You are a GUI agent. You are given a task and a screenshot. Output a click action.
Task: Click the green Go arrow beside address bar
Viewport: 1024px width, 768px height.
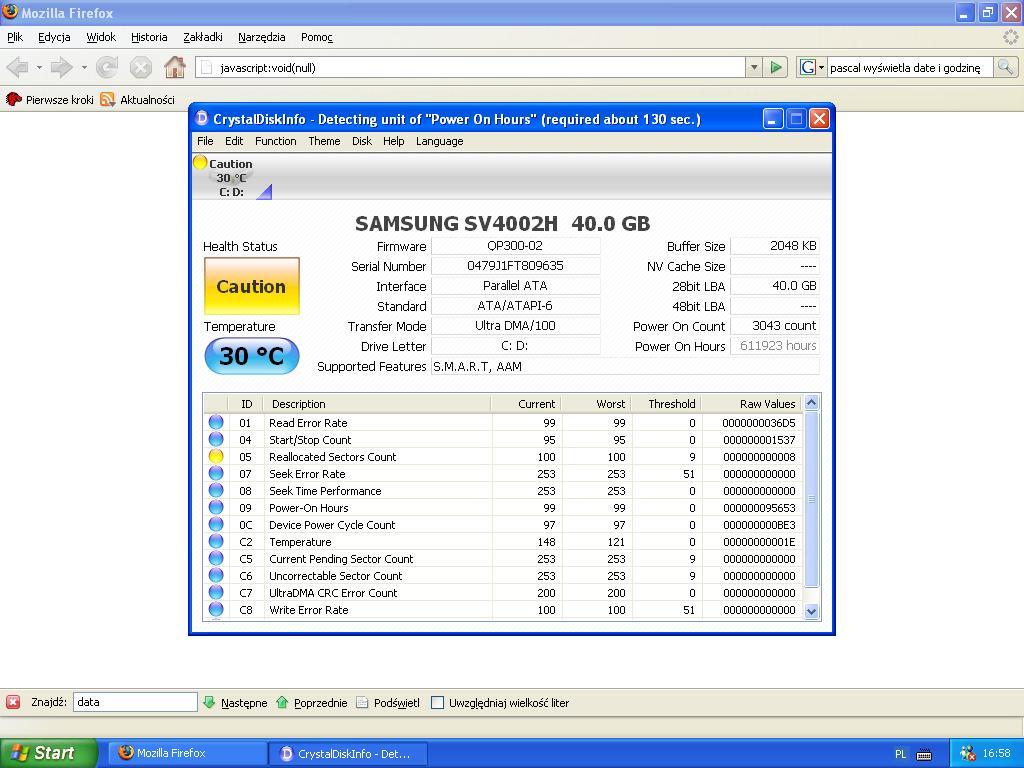click(x=775, y=67)
